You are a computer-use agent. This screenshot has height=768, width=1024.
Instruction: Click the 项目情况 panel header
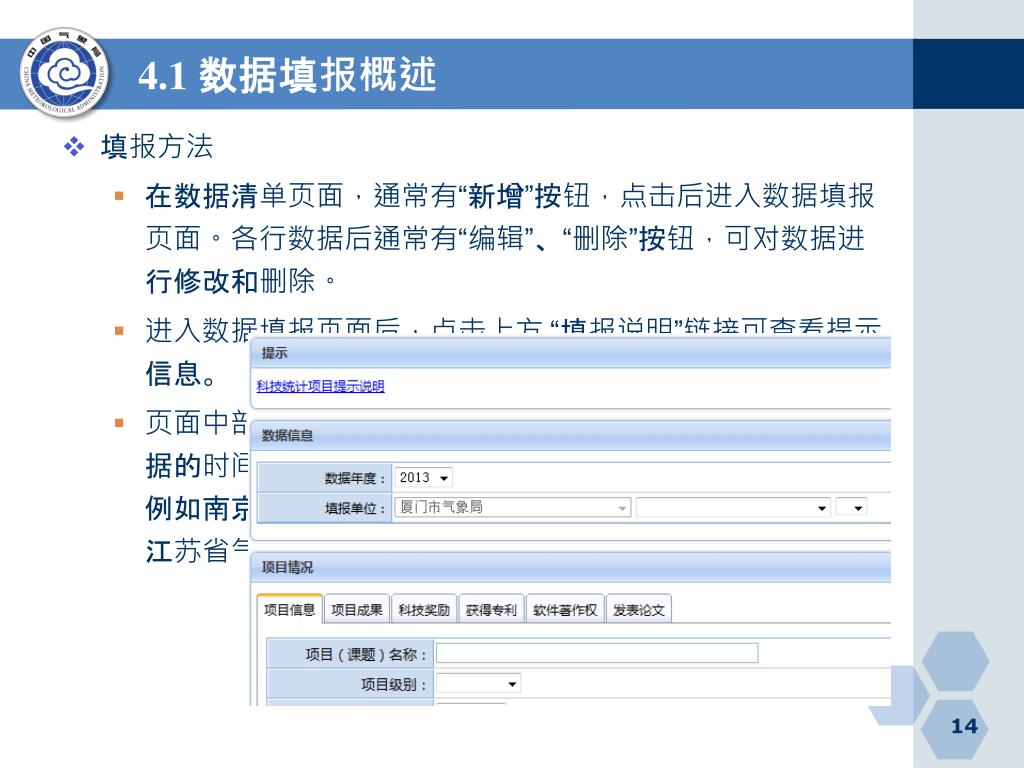click(571, 567)
